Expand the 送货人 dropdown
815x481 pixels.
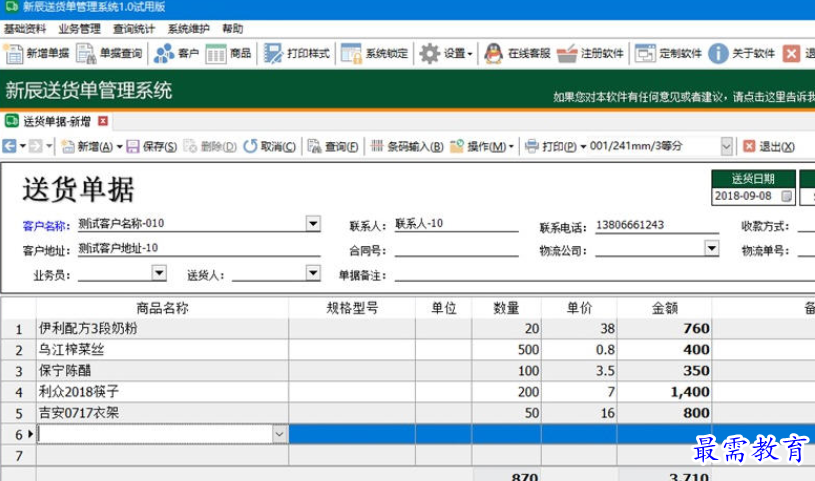click(313, 272)
